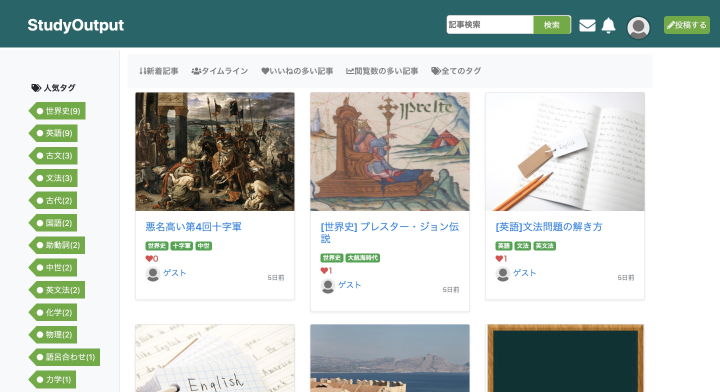Like the Prester John article heart
The height and width of the screenshot is (392, 720).
[x=324, y=271]
